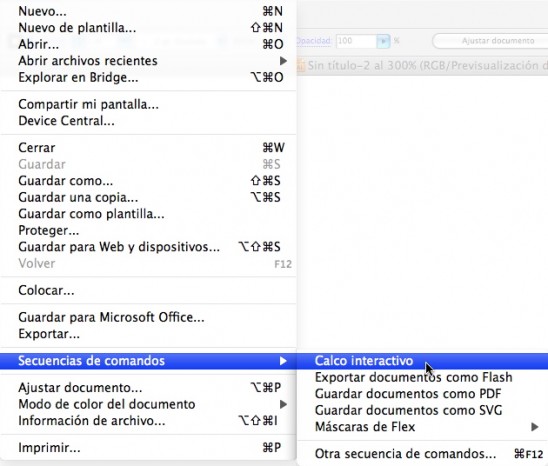Image resolution: width=548 pixels, height=466 pixels.
Task: Expand Secuencias de comandos submenu
Action: pos(148,361)
